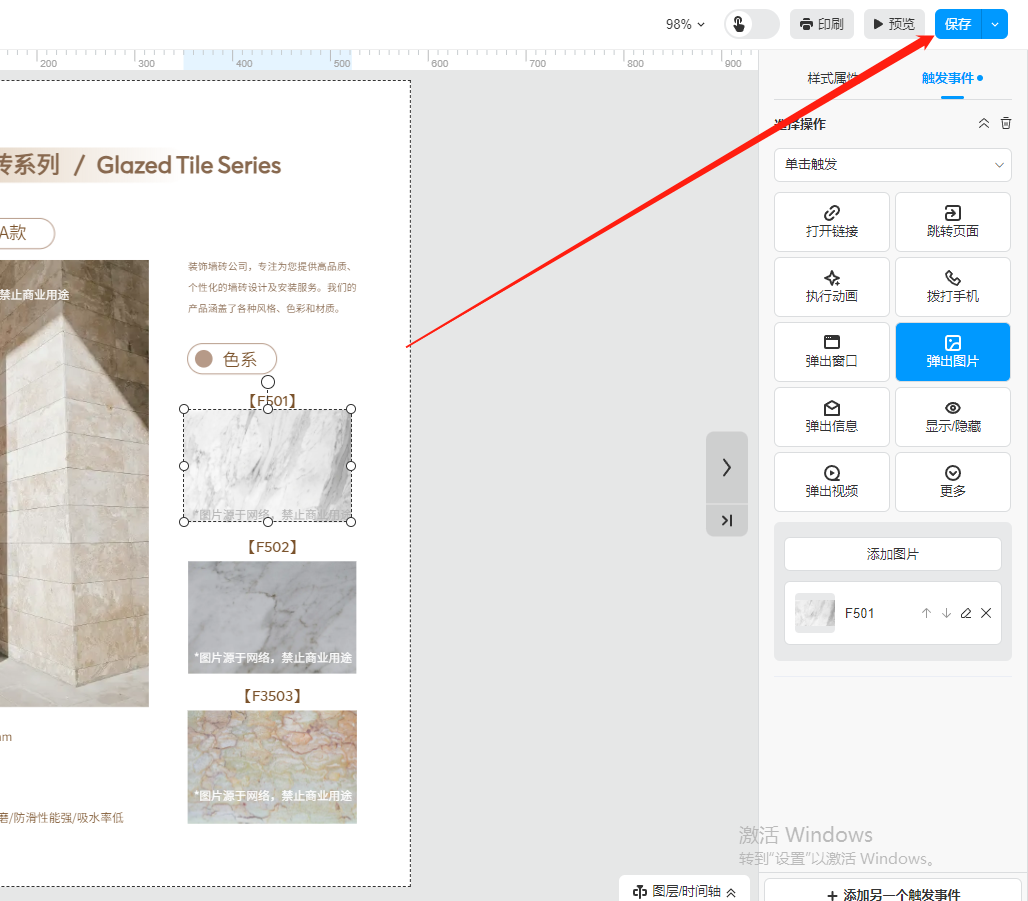Collapse the trigger operation section with double-chevron
Viewport: 1028px width, 901px height.
(x=983, y=124)
